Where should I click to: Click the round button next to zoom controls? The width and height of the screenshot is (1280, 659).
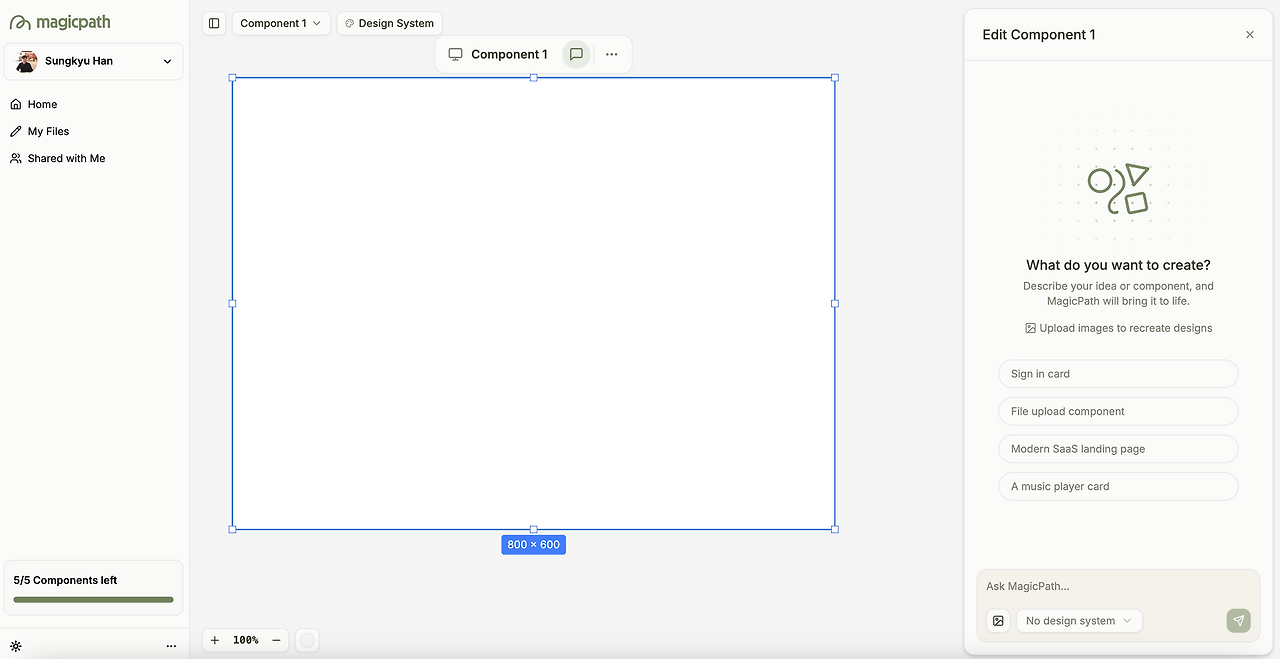click(x=308, y=640)
